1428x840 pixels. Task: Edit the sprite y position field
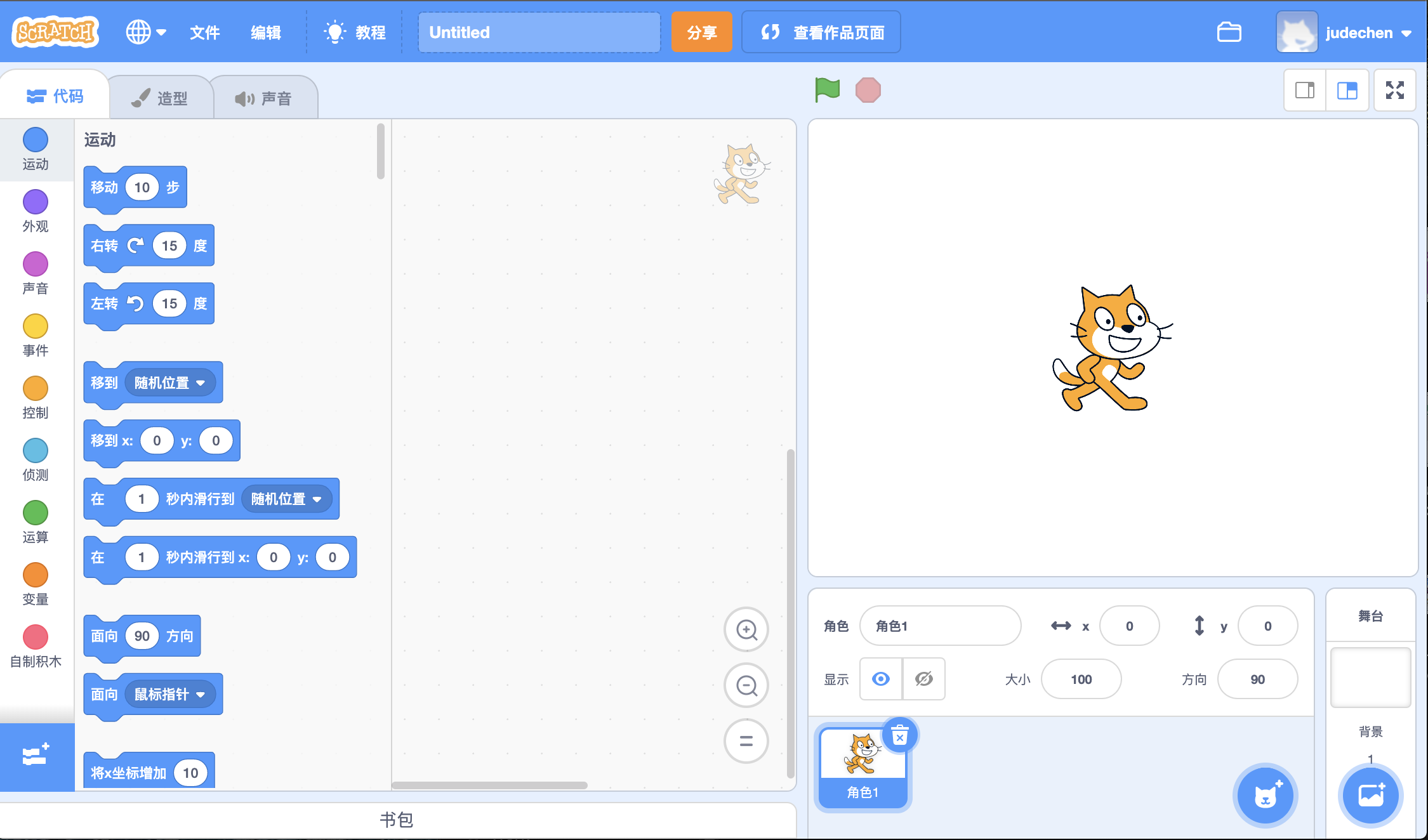[1268, 626]
